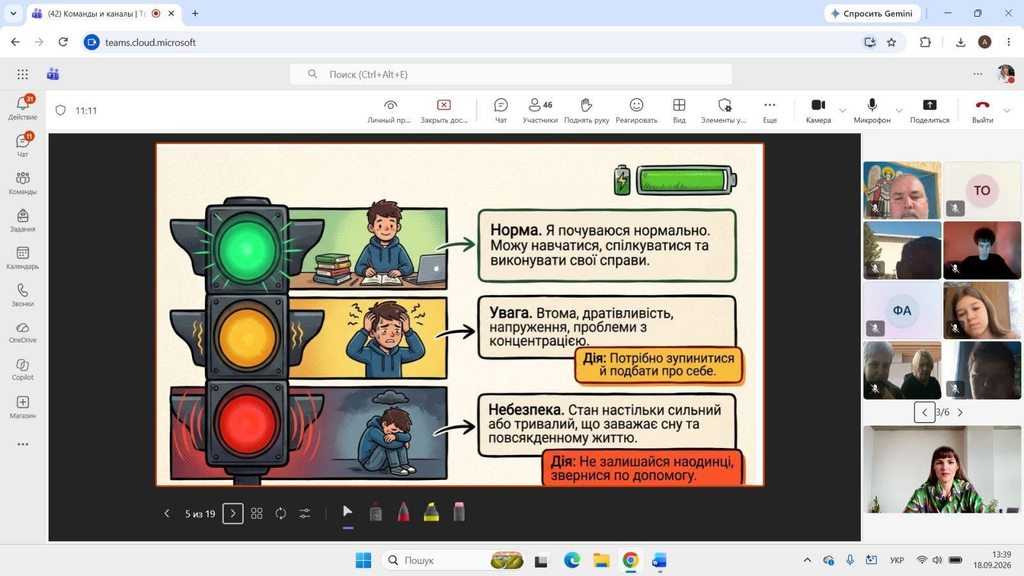Viewport: 1024px width, 576px height.
Task: Open Команды in the left sidebar
Action: pos(23,184)
